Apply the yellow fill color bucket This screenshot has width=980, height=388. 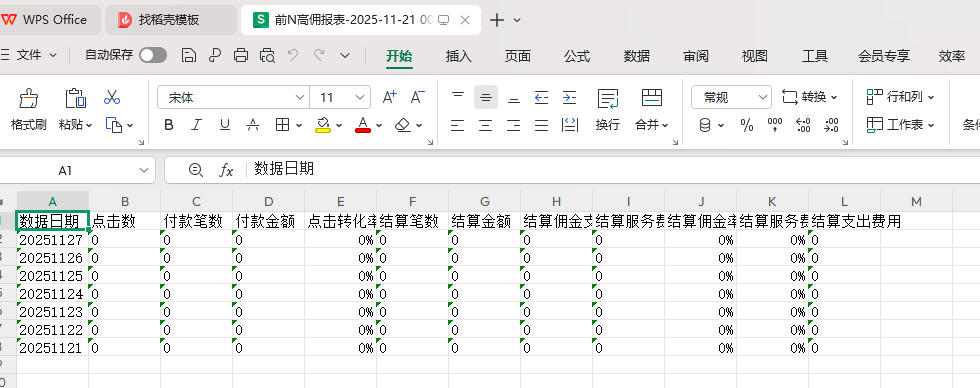322,125
